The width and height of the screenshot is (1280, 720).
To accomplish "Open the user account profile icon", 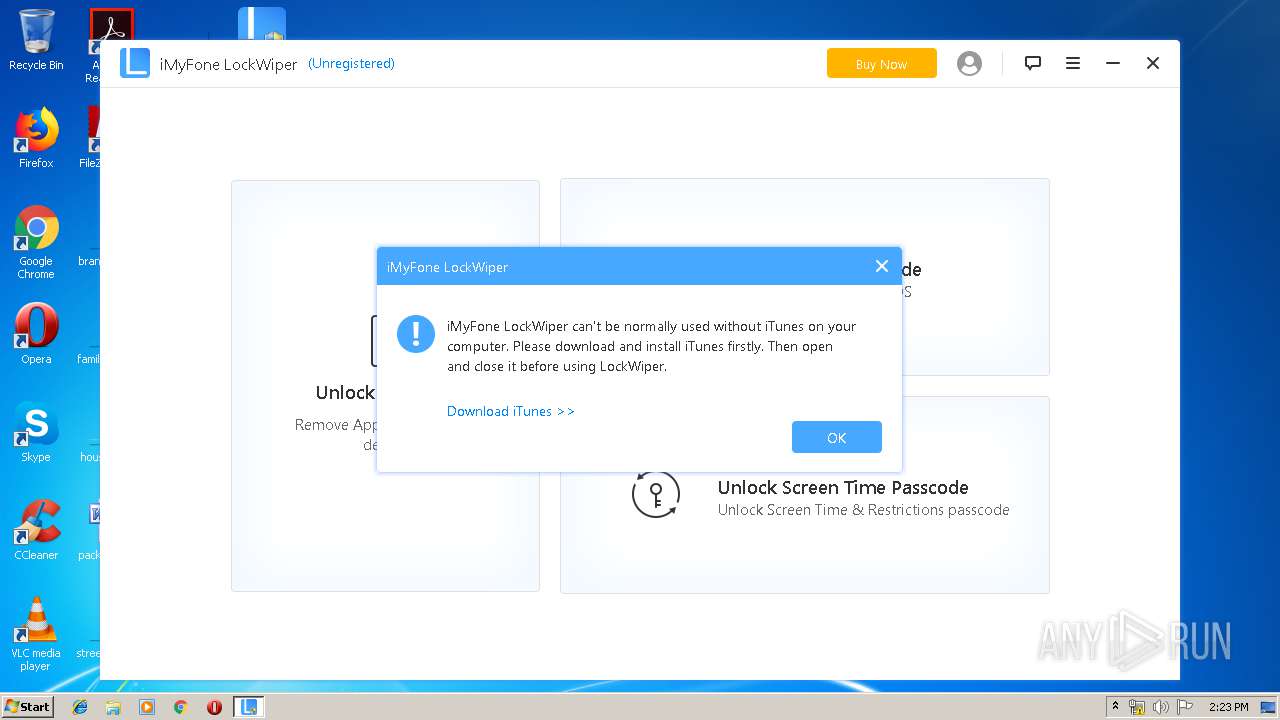I will coord(969,64).
